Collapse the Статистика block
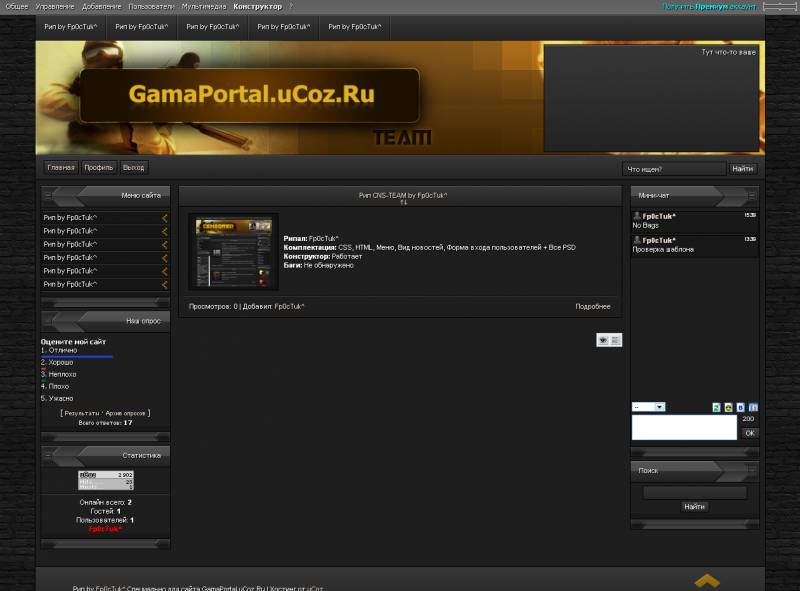Image resolution: width=800 pixels, height=591 pixels. click(47, 455)
